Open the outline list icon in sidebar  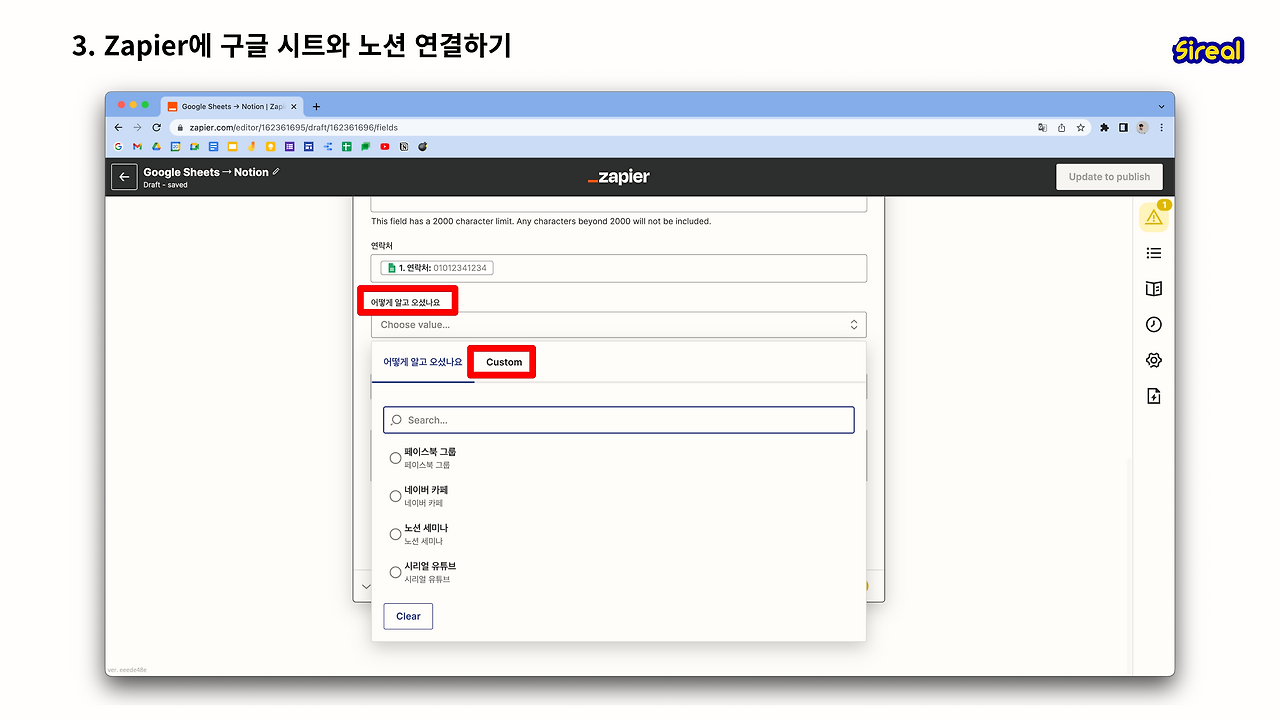[1154, 253]
